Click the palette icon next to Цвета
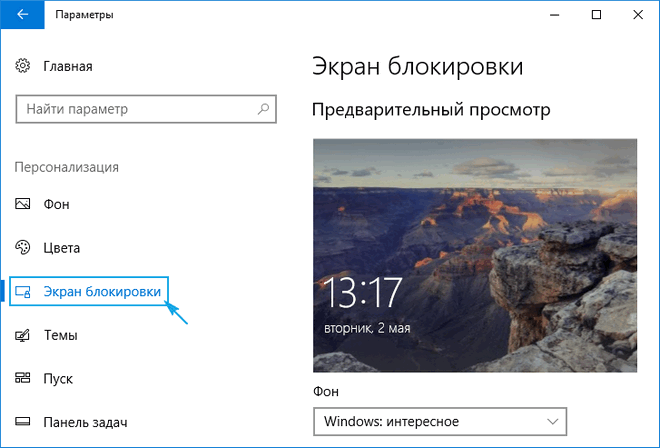Screen dimensions: 660x448 point(23,247)
